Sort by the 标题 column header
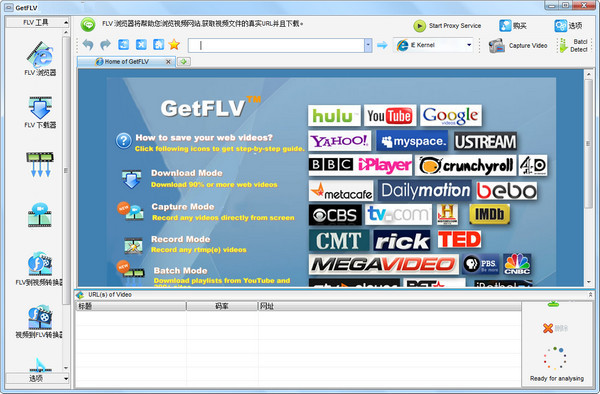Viewport: 600px width, 394px height. point(131,306)
